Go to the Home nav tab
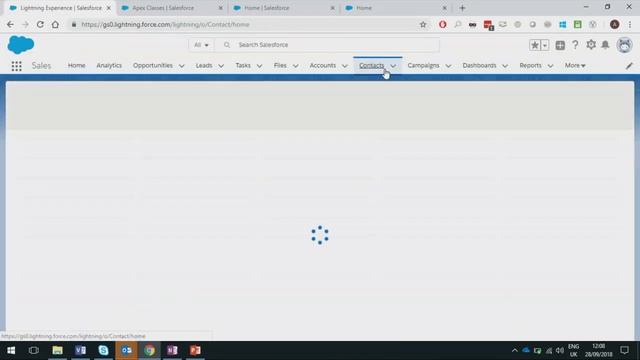 (x=76, y=65)
